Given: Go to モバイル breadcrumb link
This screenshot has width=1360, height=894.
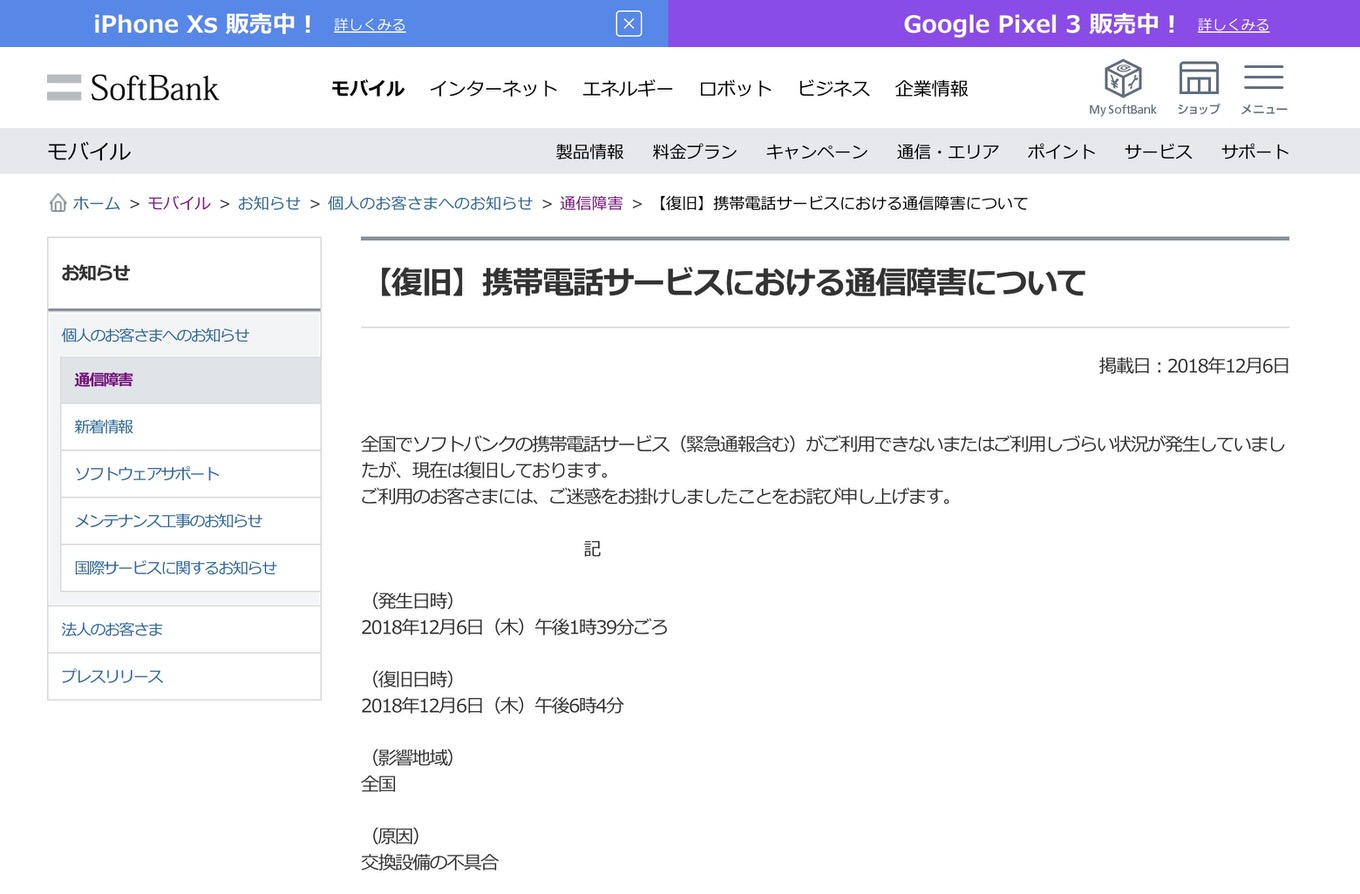Looking at the screenshot, I should [x=179, y=203].
